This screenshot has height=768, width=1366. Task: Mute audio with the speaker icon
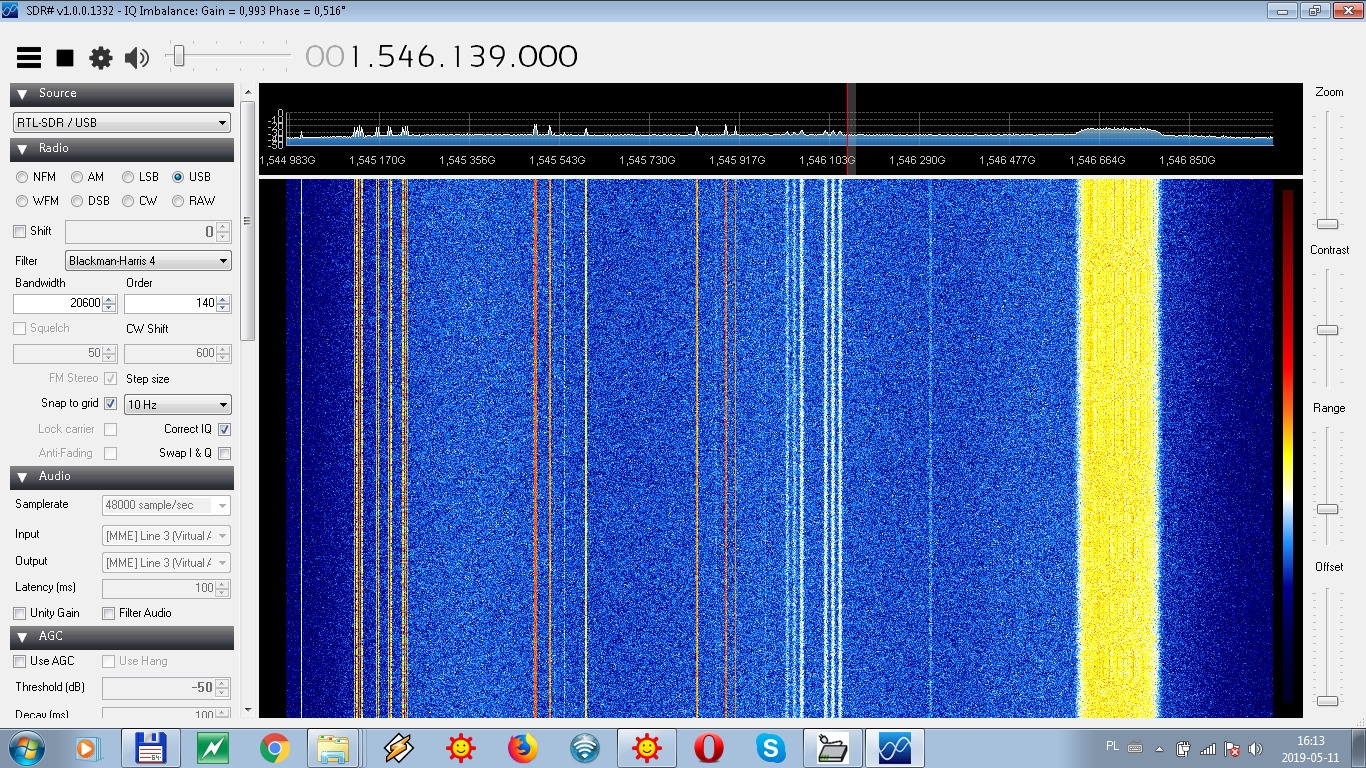click(137, 58)
